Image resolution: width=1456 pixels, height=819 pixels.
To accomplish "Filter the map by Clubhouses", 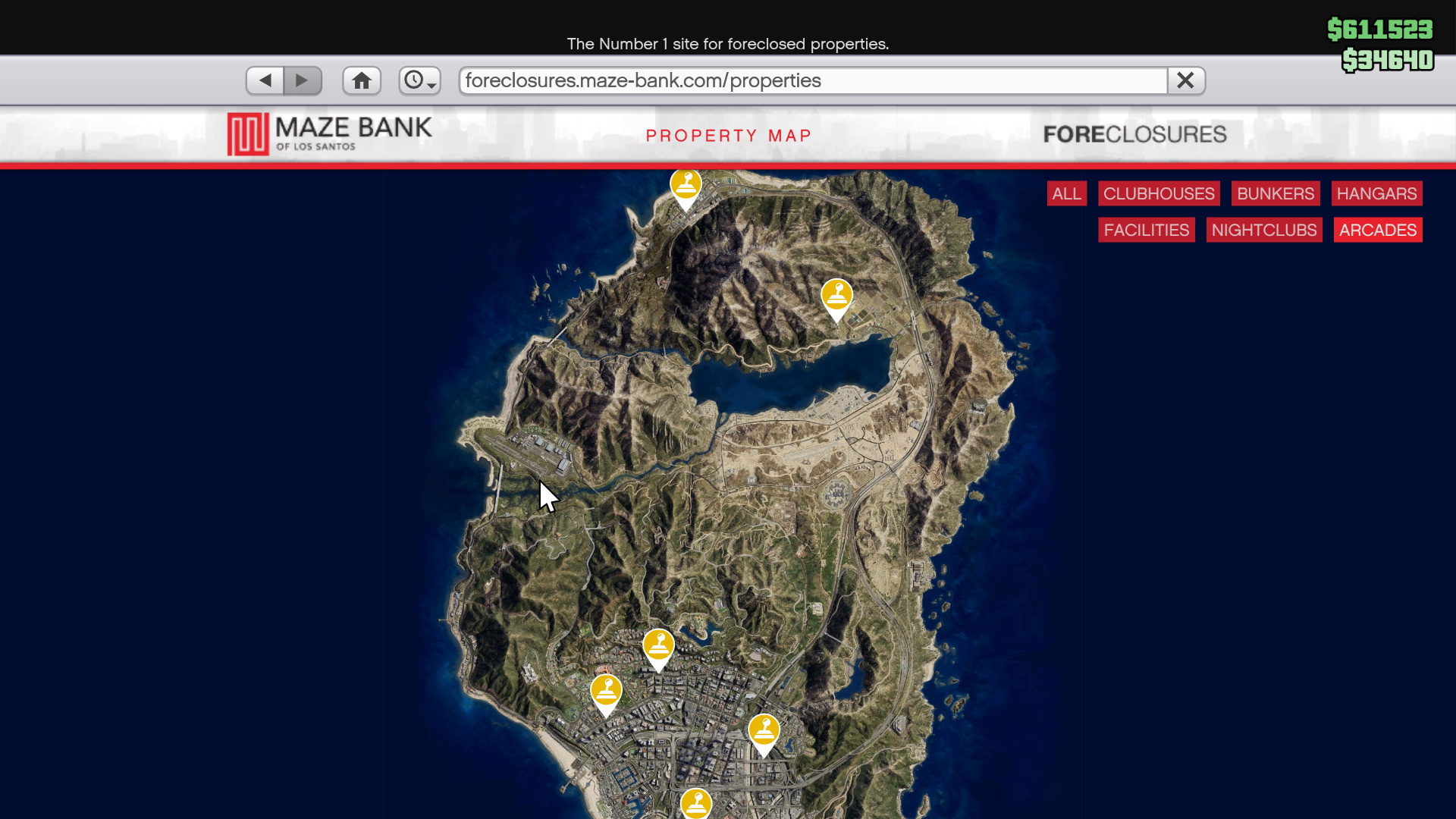I will [x=1159, y=193].
